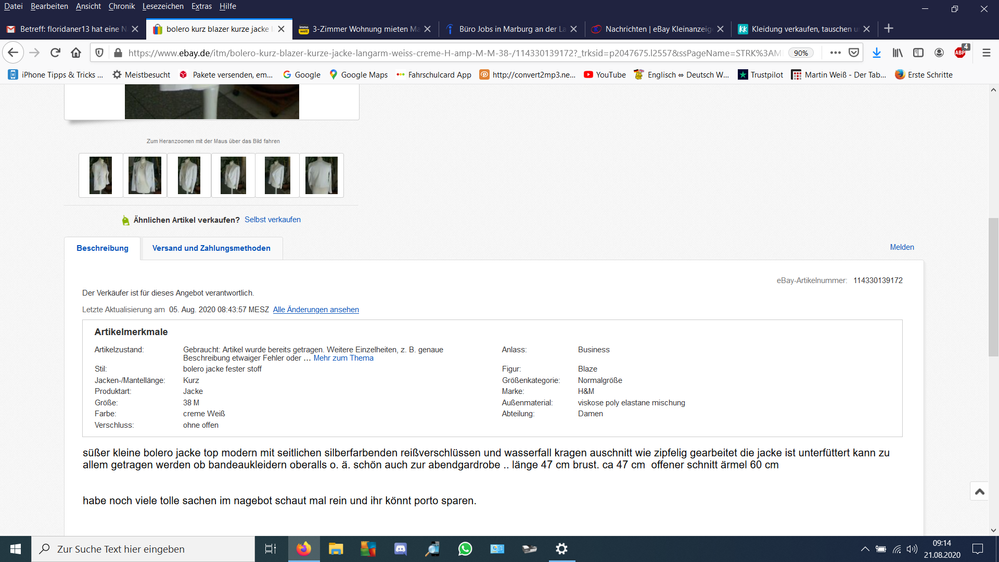This screenshot has width=999, height=562.
Task: Select first jacket thumbnail image
Action: [x=101, y=175]
